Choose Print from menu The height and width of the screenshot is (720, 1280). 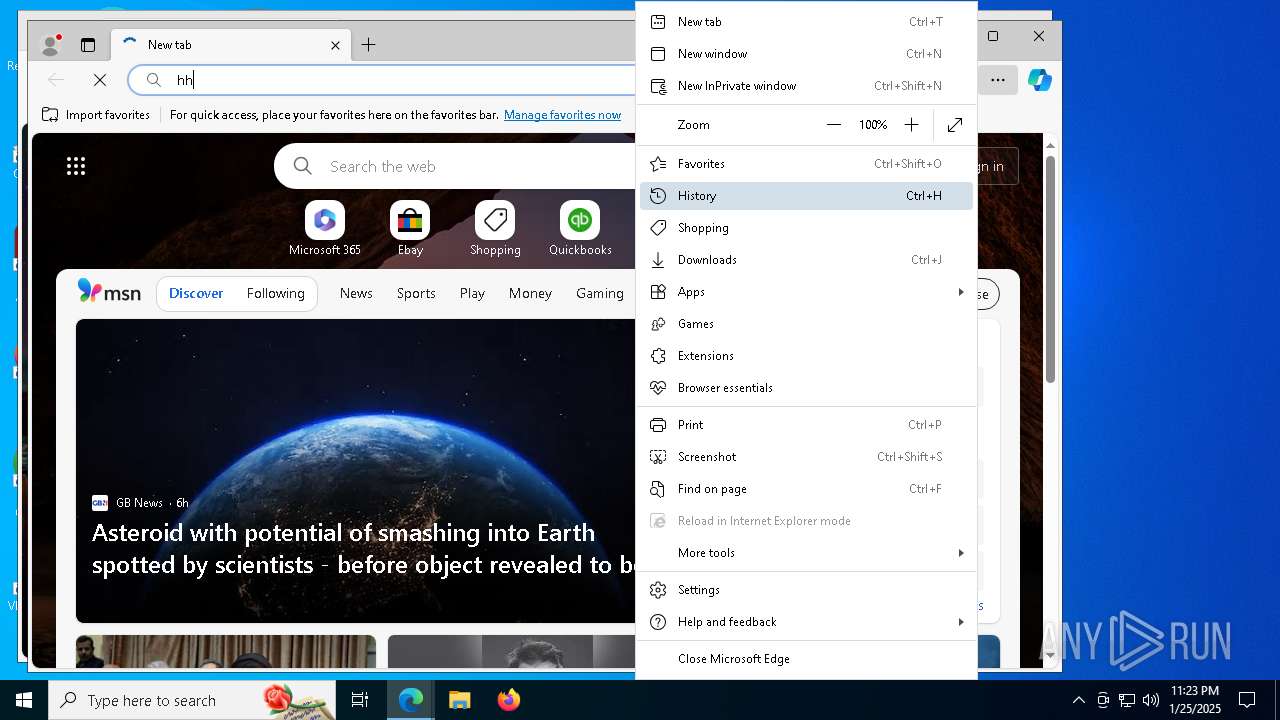coord(806,425)
